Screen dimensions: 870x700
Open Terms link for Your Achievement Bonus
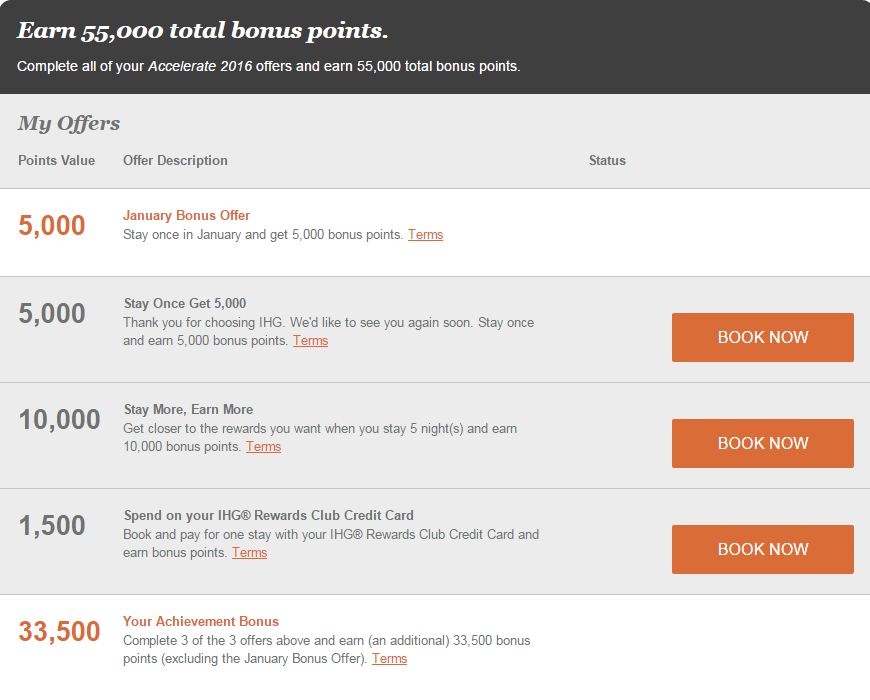(389, 659)
